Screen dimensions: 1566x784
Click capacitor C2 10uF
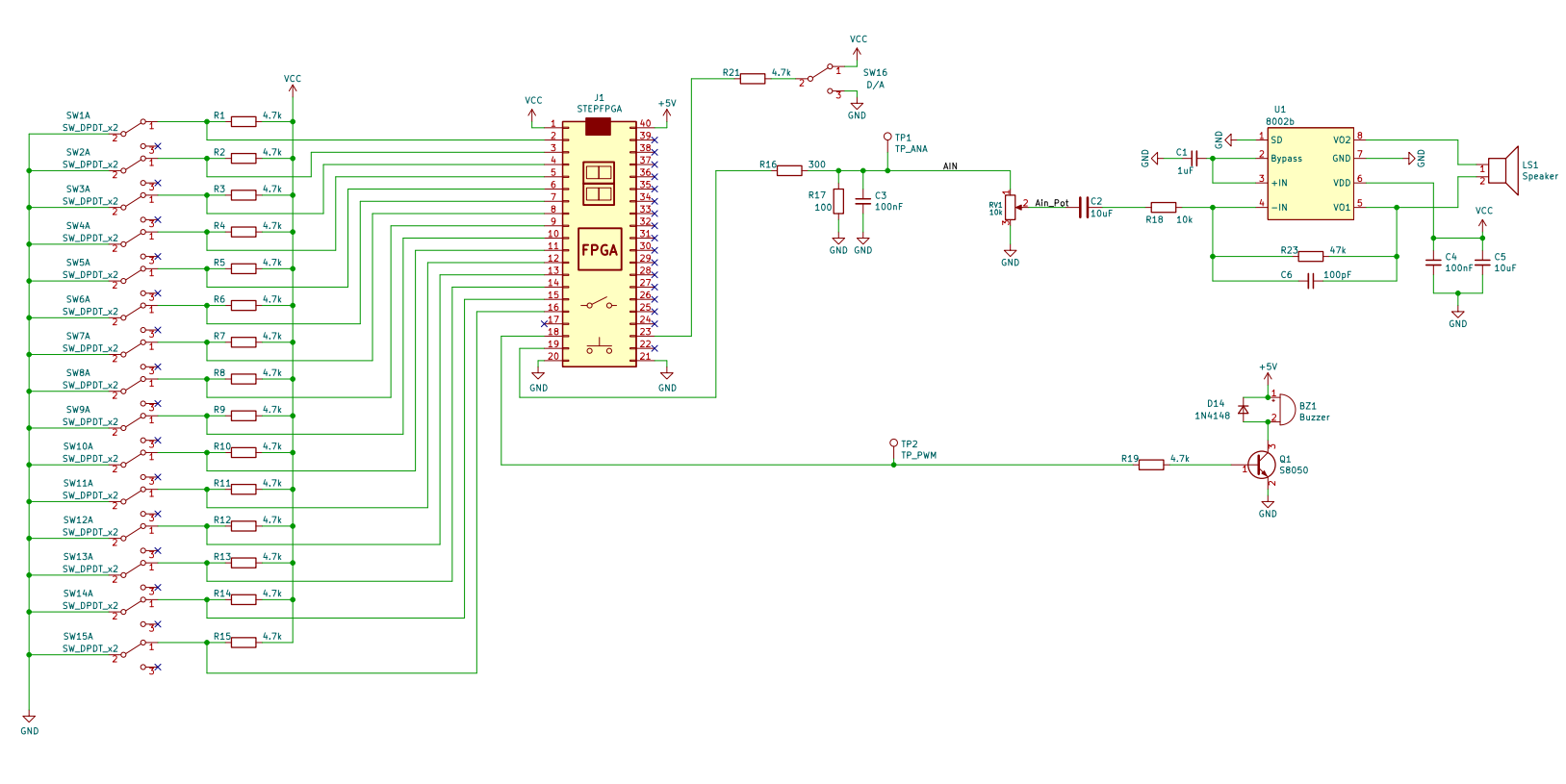pos(1084,207)
